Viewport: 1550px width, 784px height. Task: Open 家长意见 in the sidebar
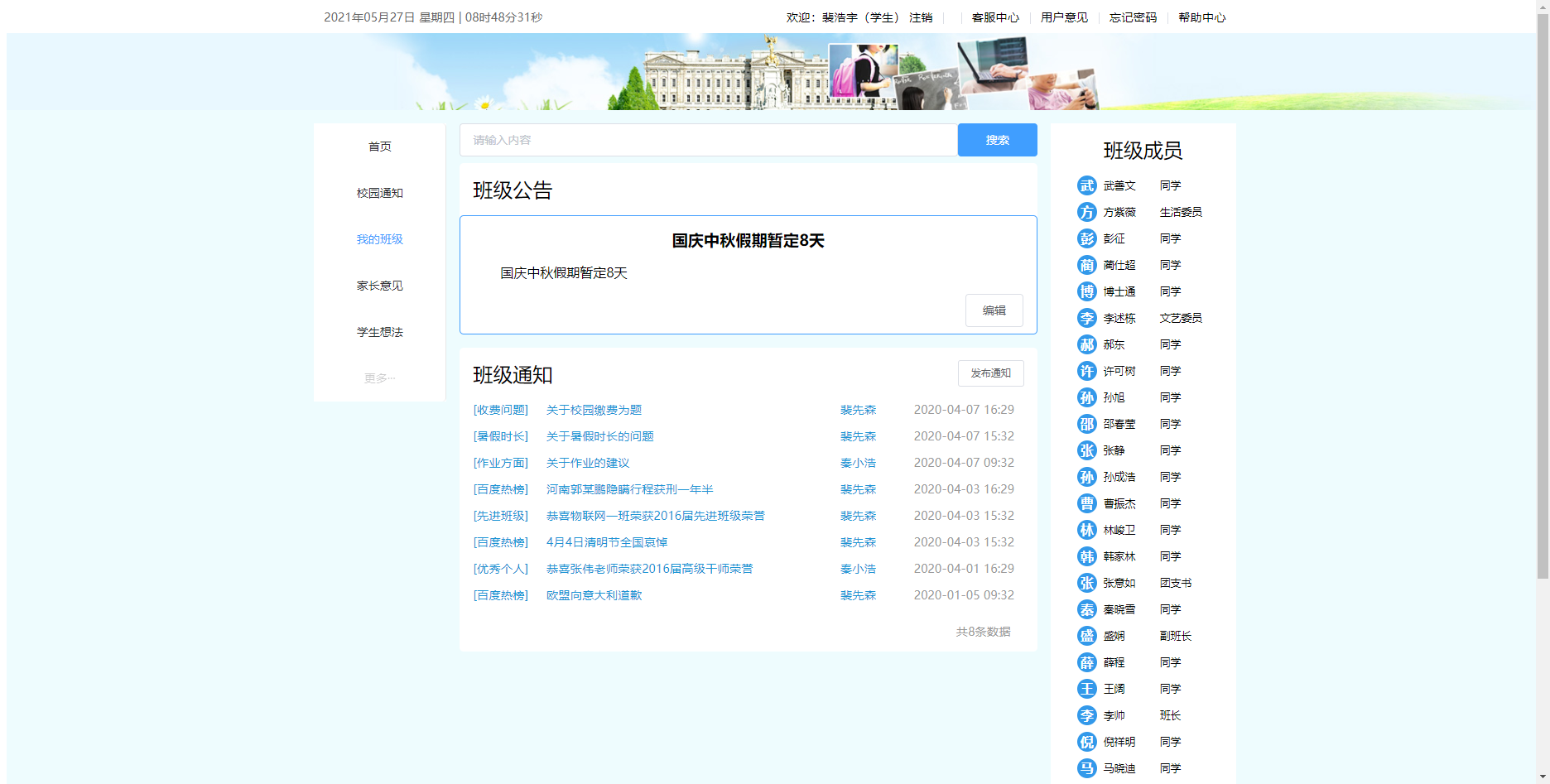[x=379, y=286]
